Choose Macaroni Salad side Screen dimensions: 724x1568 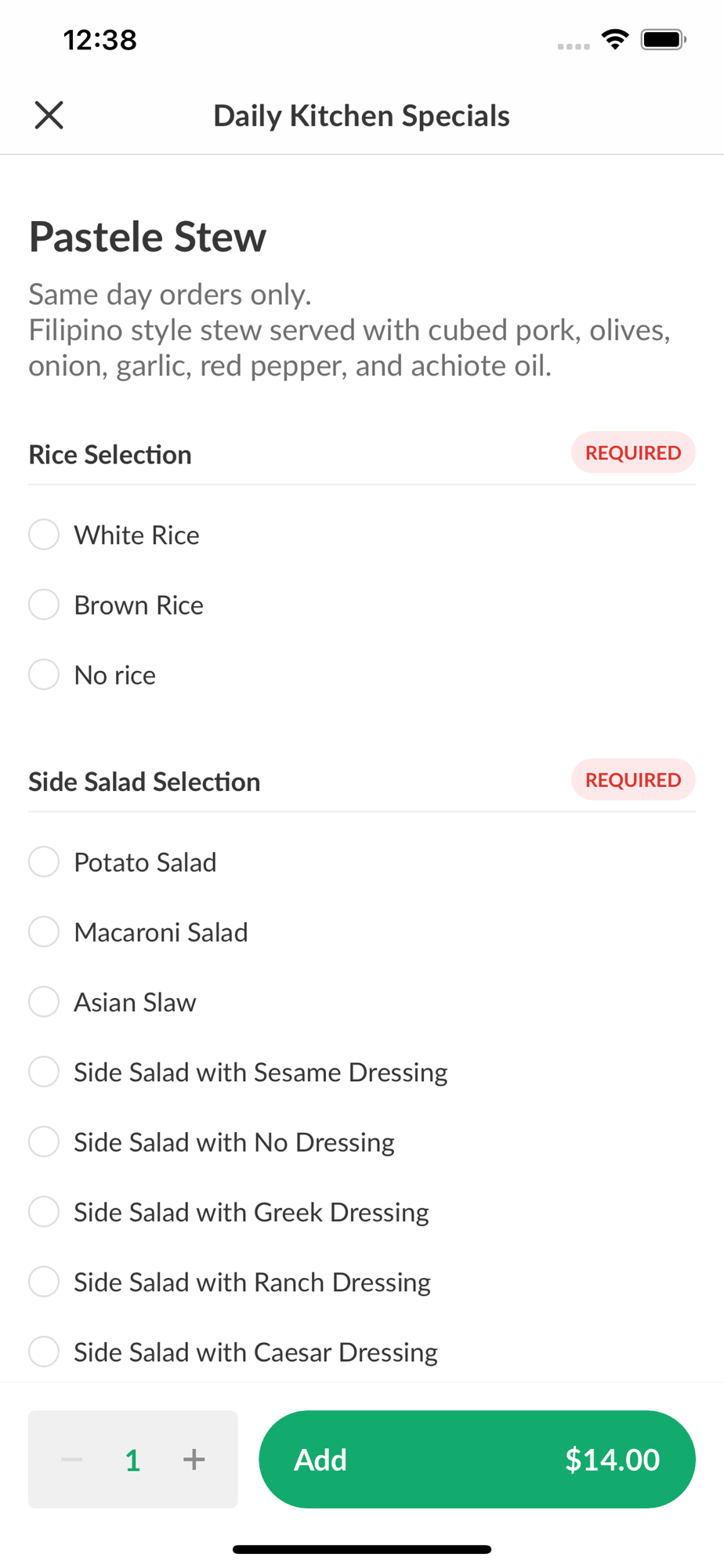44,931
